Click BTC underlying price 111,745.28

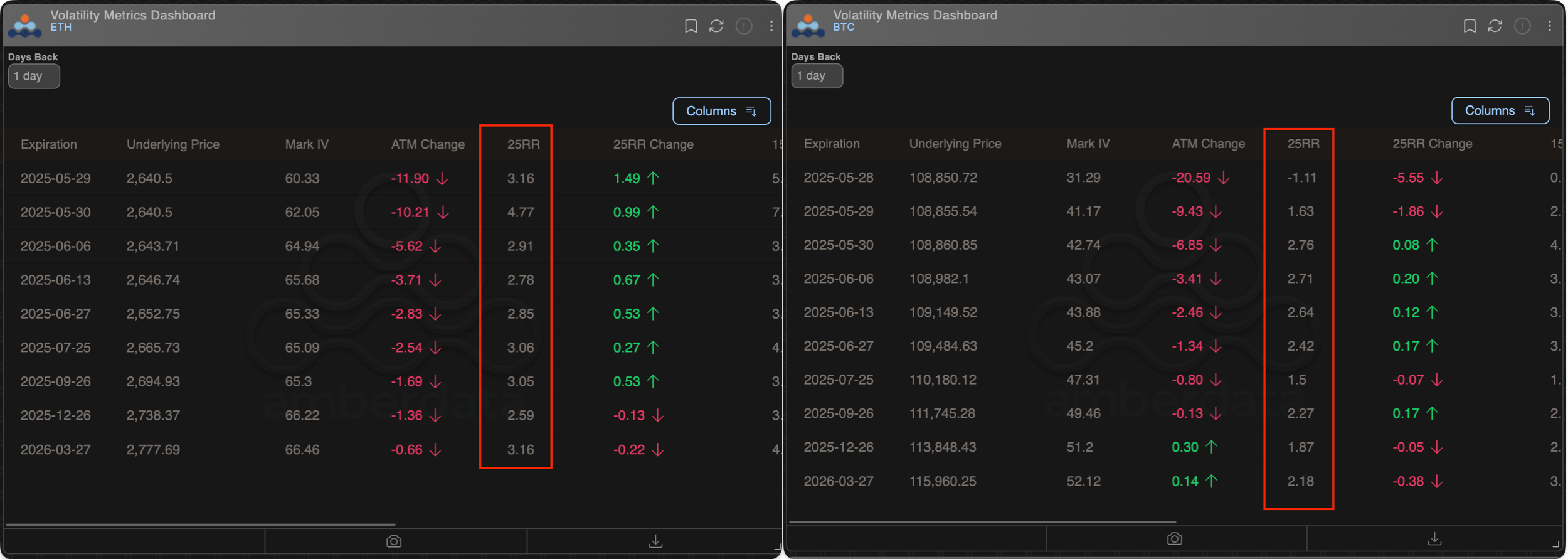pos(943,414)
